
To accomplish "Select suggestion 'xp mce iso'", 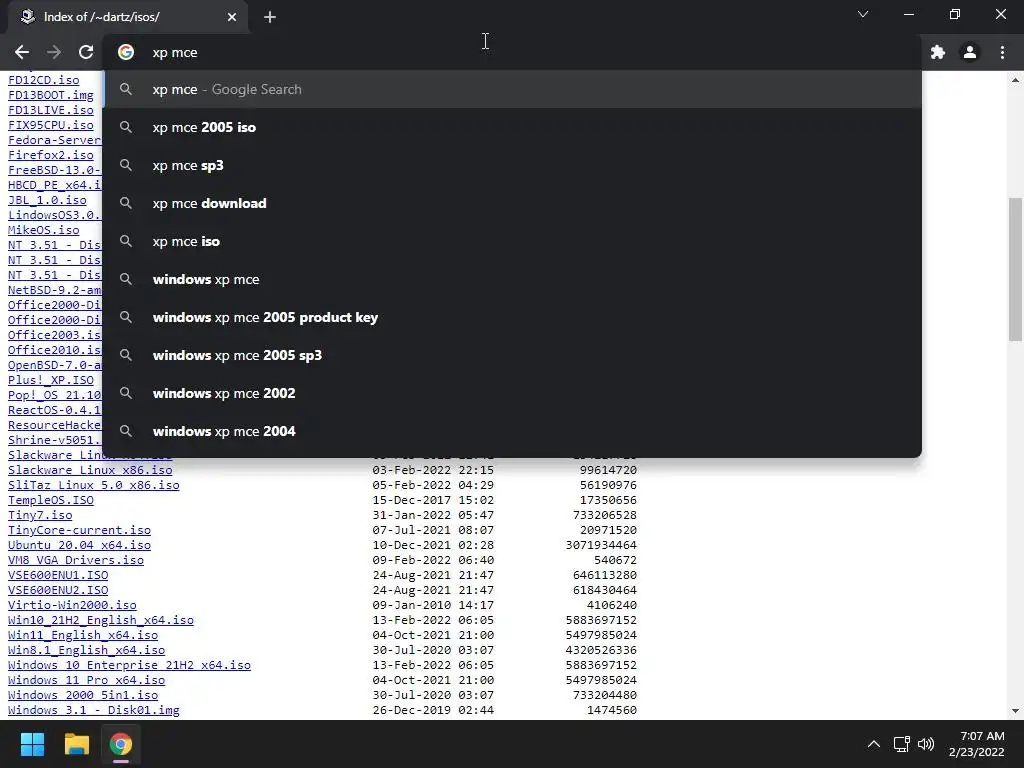I will pyautogui.click(x=513, y=241).
